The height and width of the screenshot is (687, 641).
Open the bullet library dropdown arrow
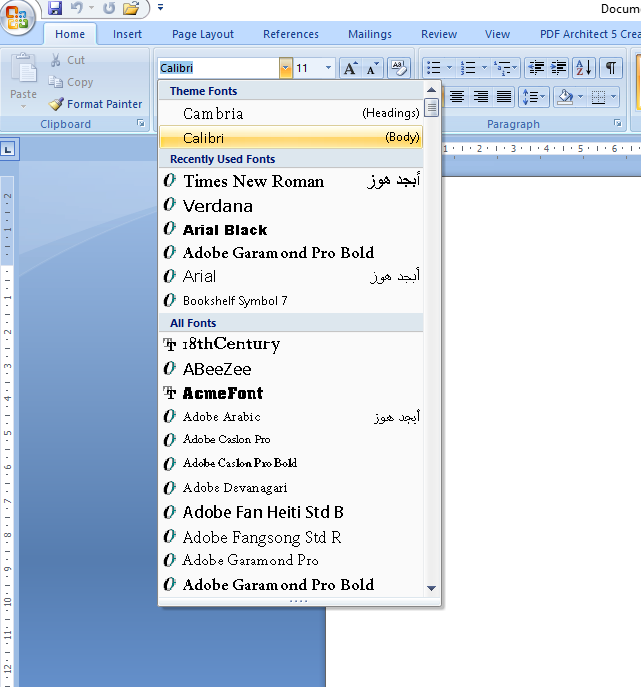[x=449, y=68]
